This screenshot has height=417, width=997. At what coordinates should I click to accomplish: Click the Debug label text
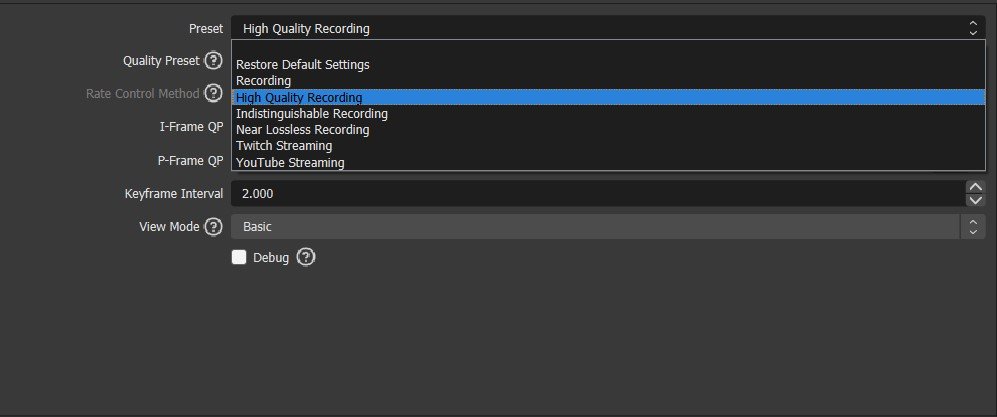coord(271,258)
